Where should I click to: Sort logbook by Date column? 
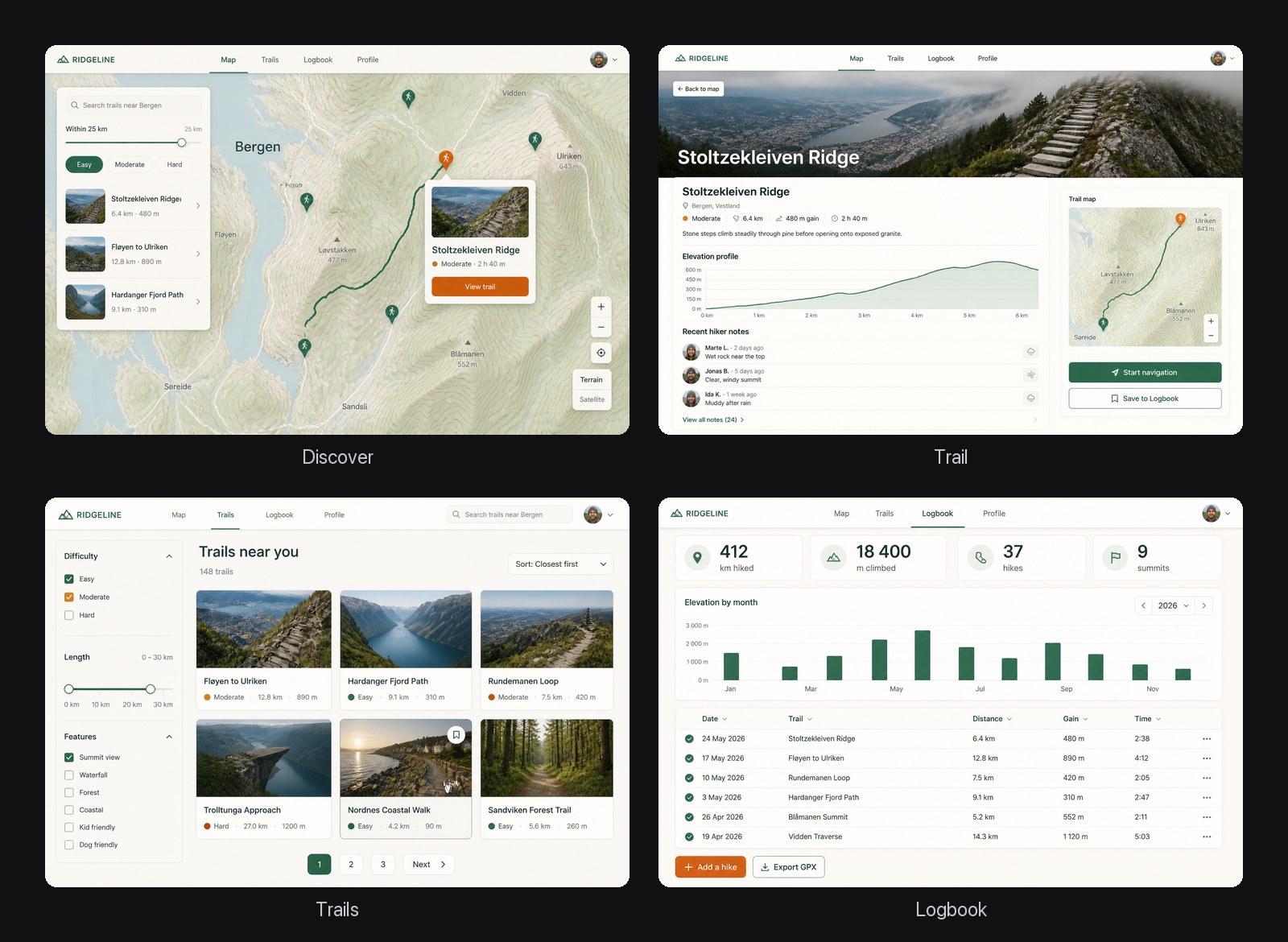point(714,719)
